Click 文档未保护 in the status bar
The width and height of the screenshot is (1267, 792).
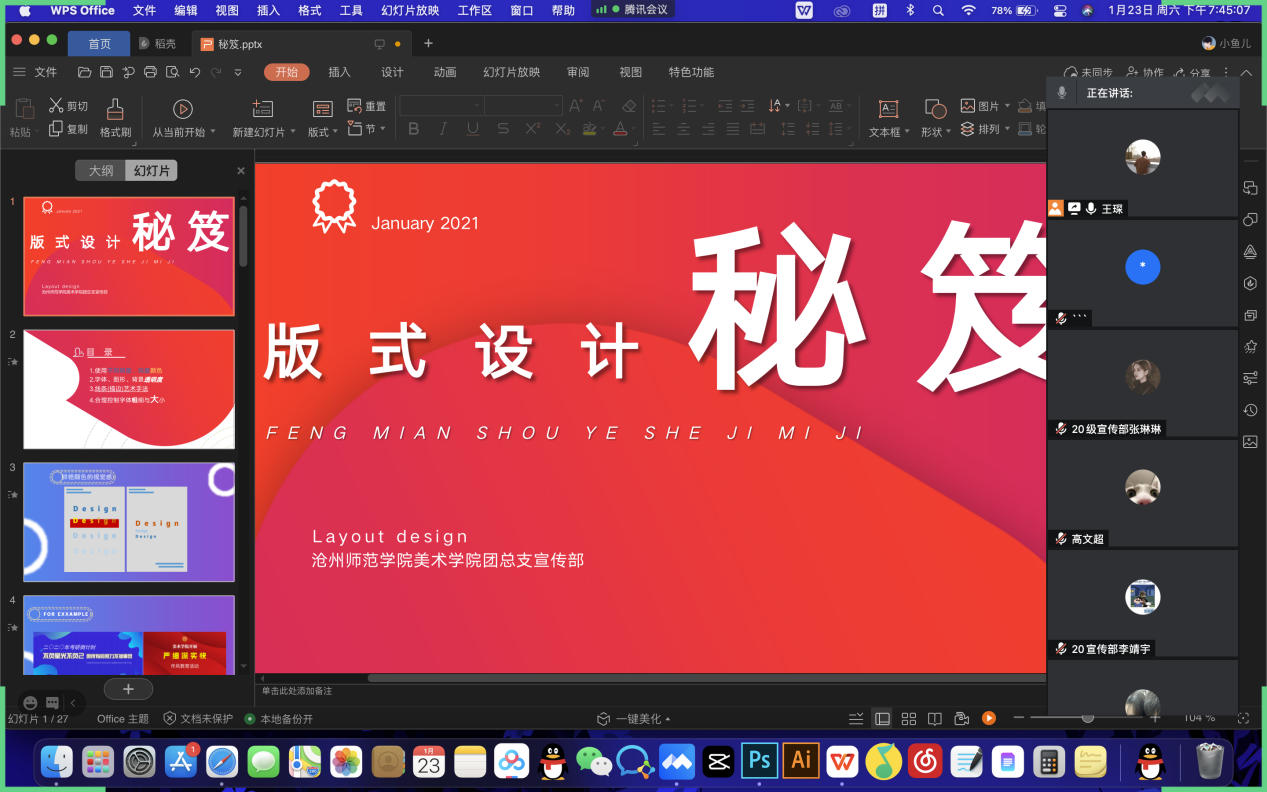point(198,718)
